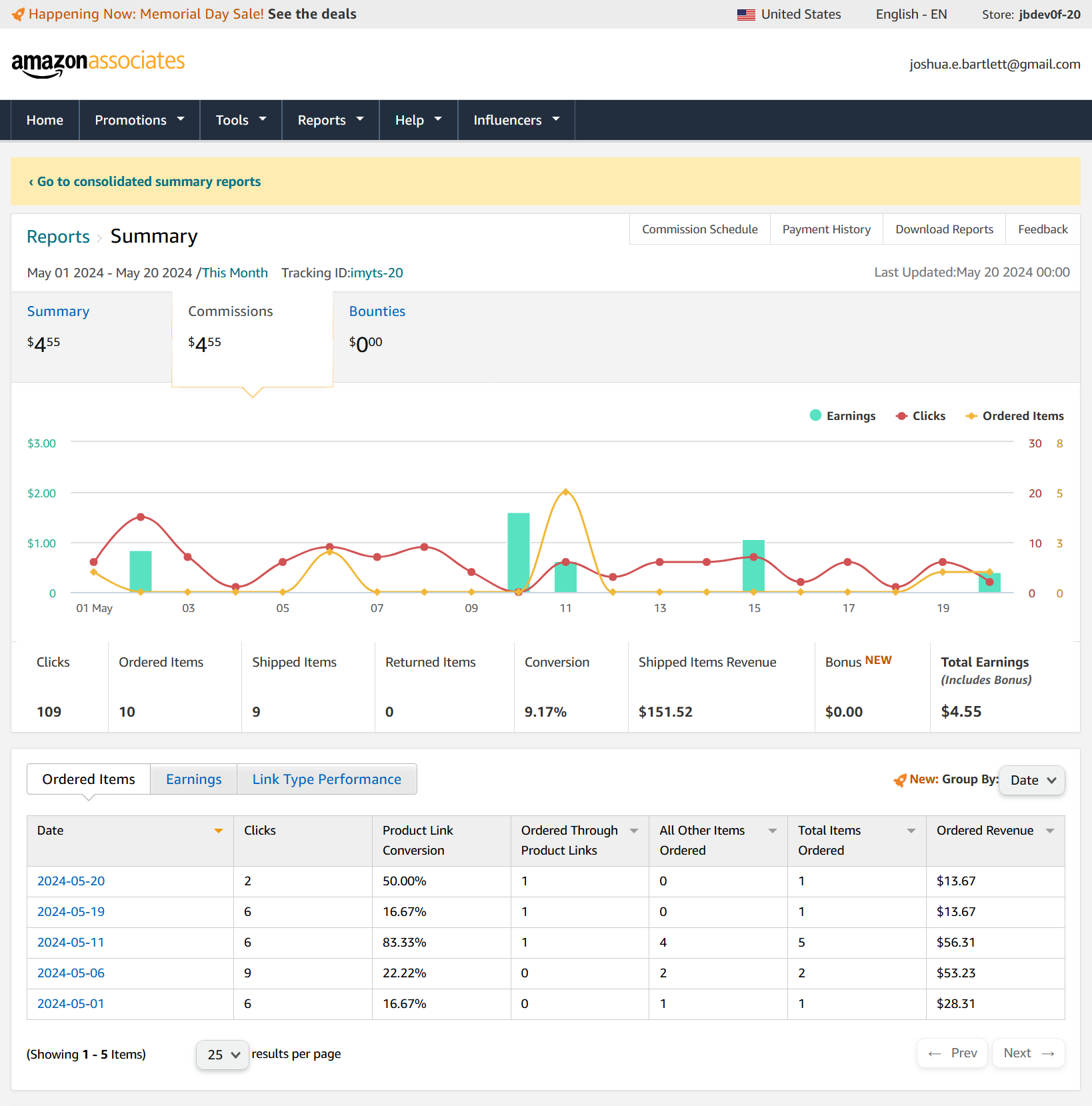
Task: Click the amazon associates logo
Action: click(98, 63)
